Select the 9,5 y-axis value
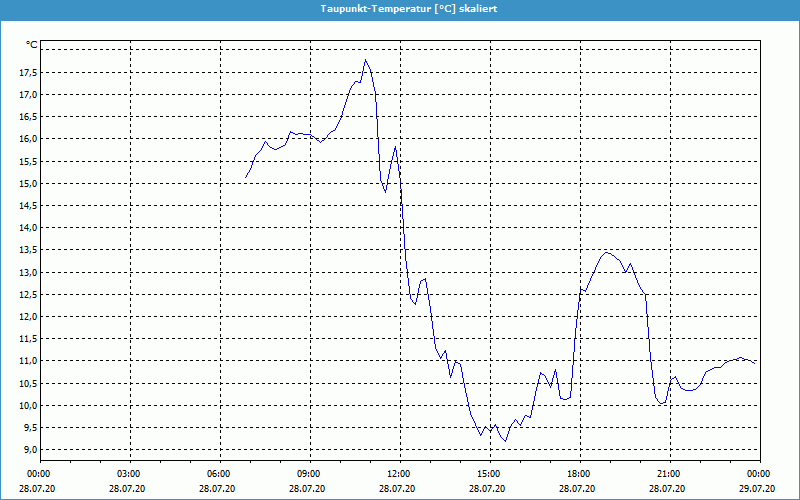This screenshot has width=800, height=500. click(30, 428)
